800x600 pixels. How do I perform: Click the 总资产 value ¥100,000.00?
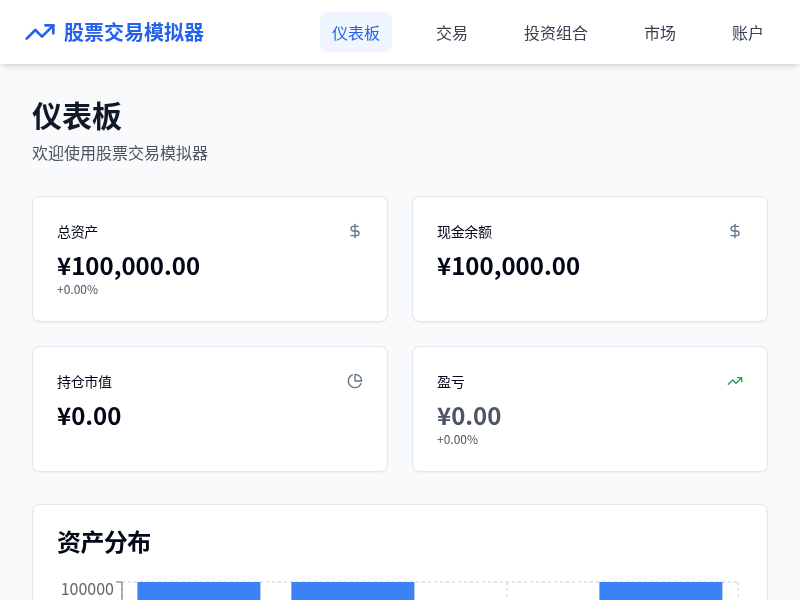(128, 266)
